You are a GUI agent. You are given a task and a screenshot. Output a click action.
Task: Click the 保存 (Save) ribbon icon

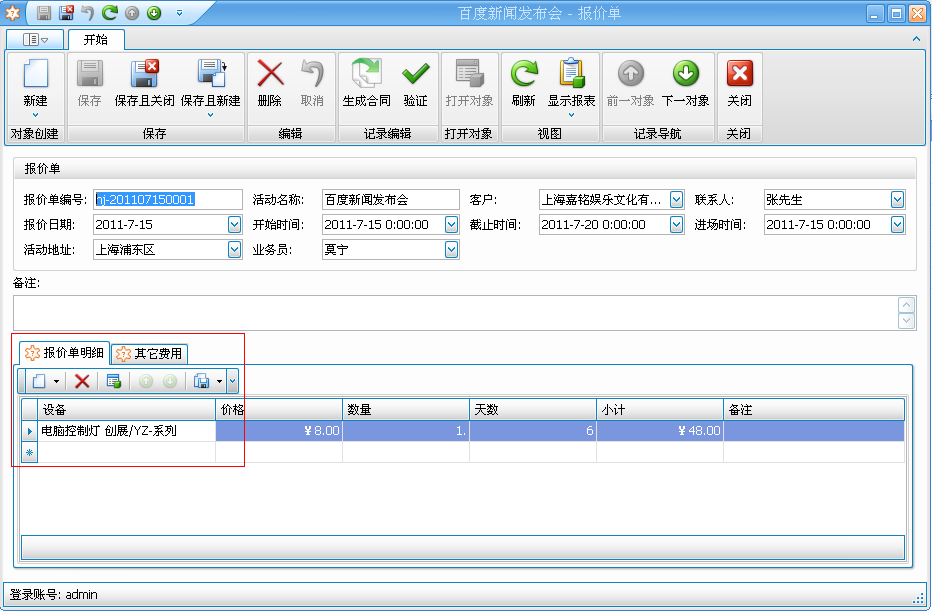point(90,74)
